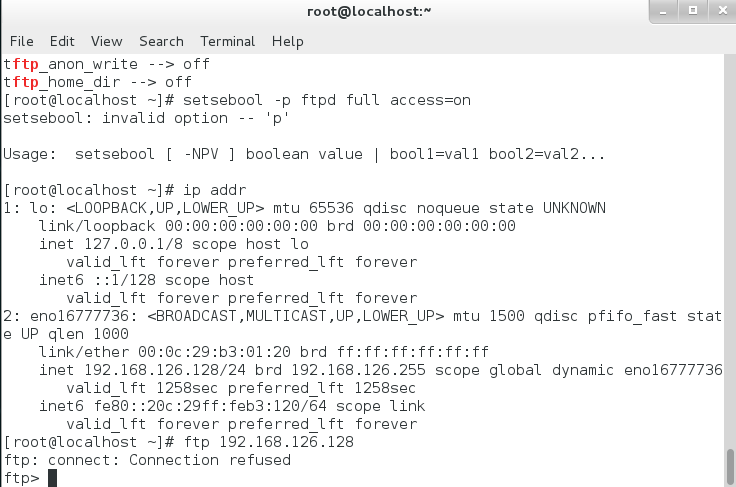
Task: Open the Edit menu
Action: (x=62, y=41)
